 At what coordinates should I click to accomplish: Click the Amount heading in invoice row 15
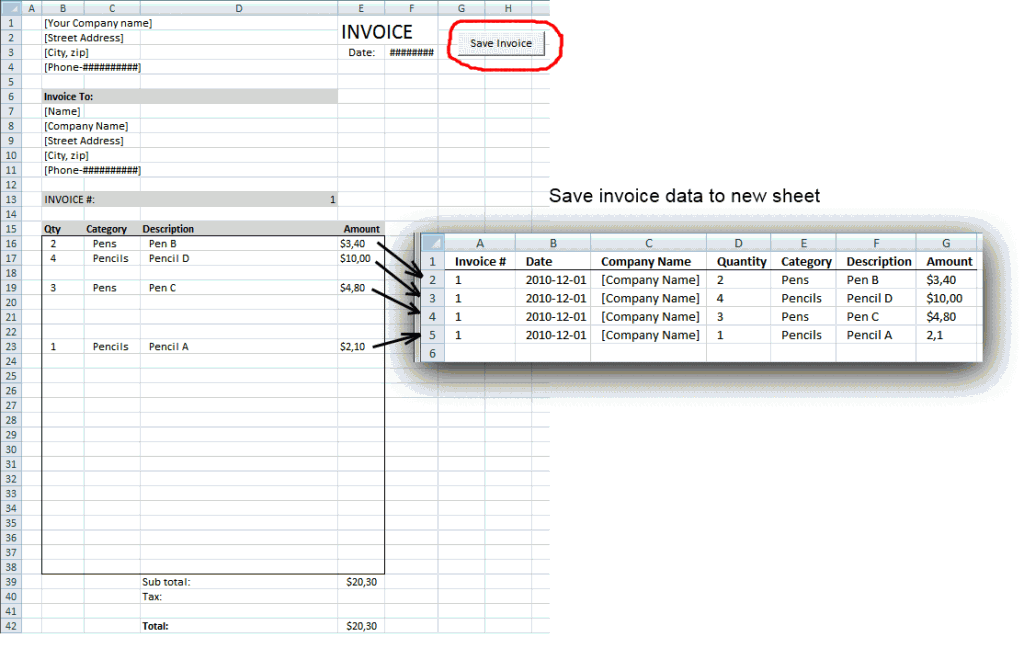tap(361, 229)
